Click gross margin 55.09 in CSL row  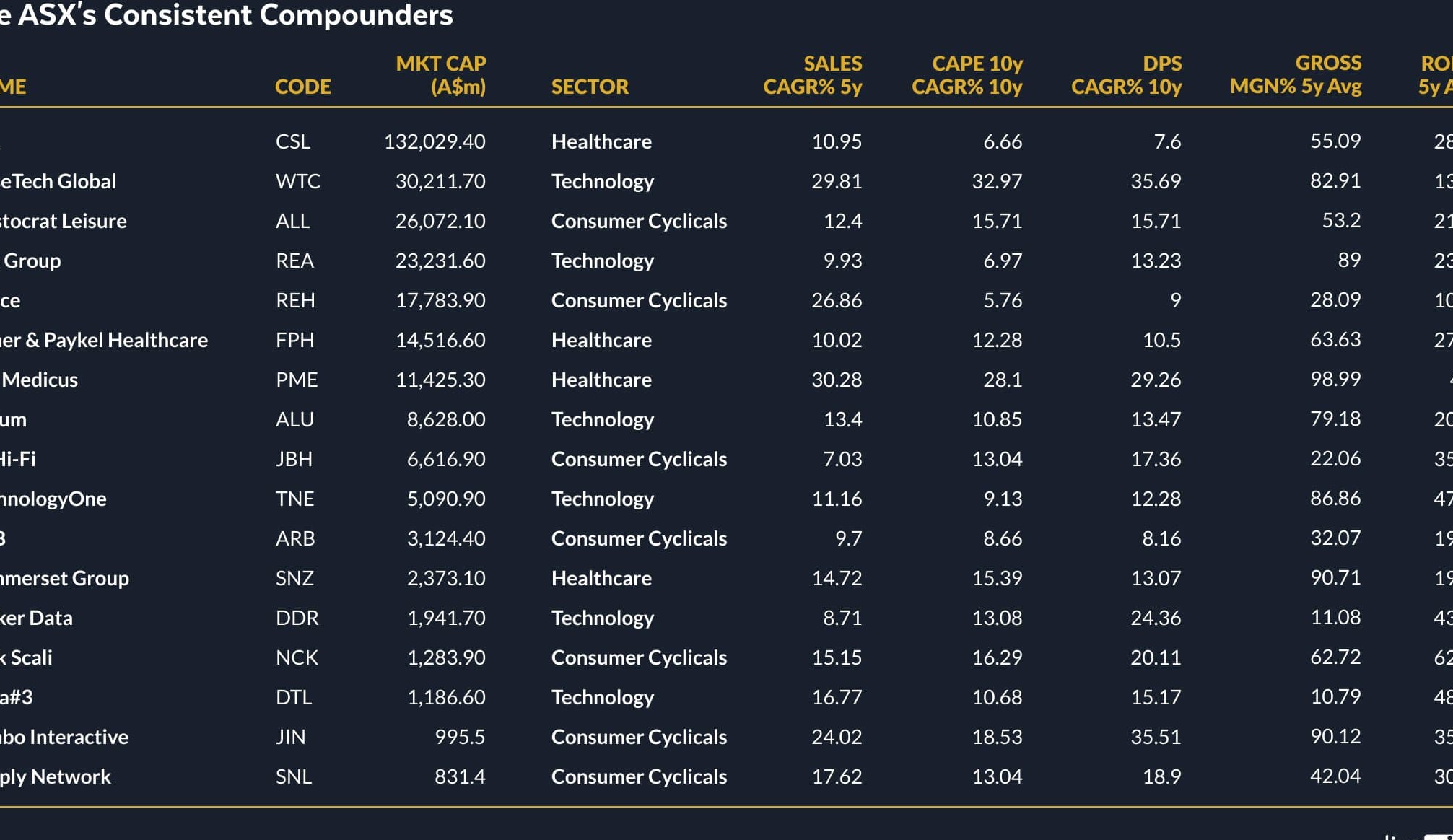point(1335,141)
